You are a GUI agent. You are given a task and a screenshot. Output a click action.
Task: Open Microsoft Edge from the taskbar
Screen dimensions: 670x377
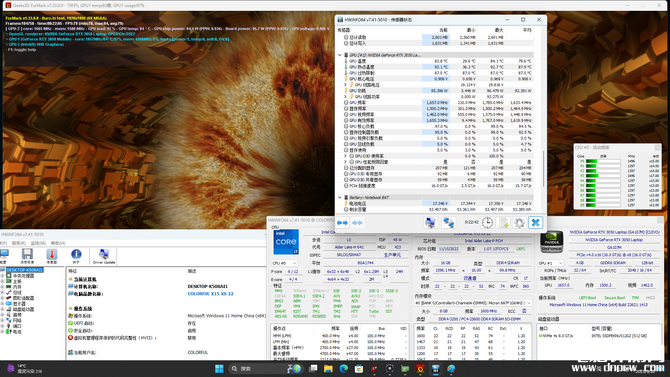(344, 368)
